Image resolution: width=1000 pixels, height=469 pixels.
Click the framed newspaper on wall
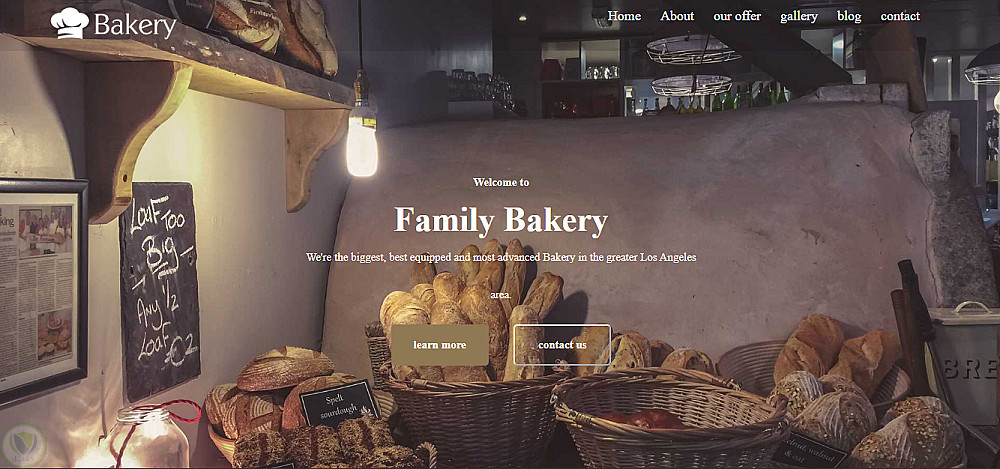[42, 290]
